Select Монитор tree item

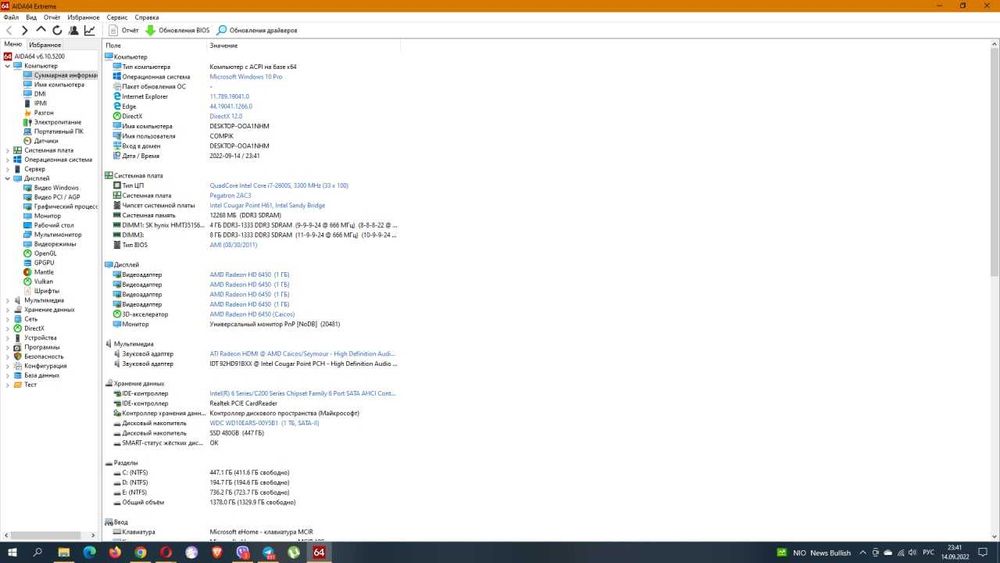[47, 216]
